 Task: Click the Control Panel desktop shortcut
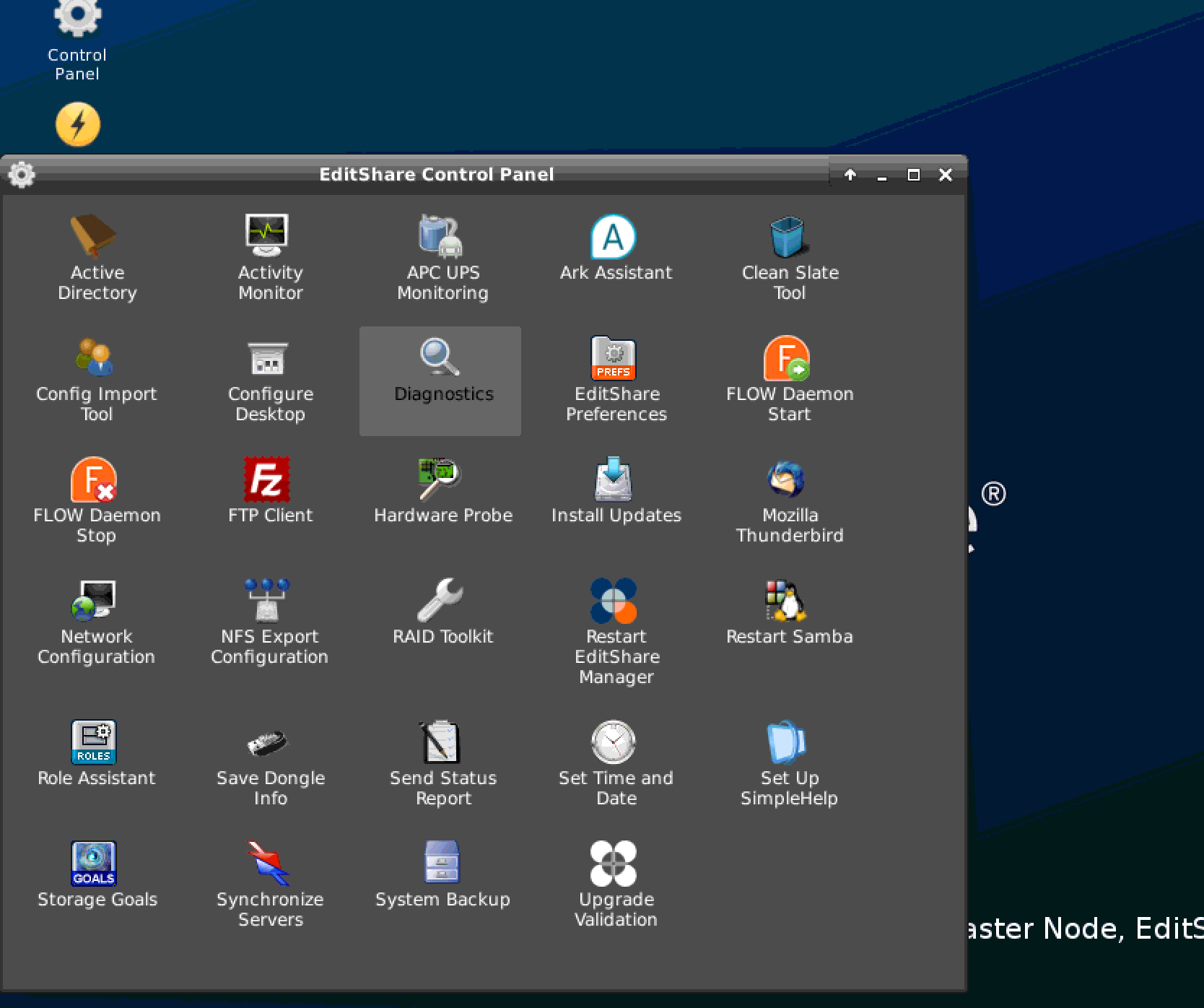77,40
